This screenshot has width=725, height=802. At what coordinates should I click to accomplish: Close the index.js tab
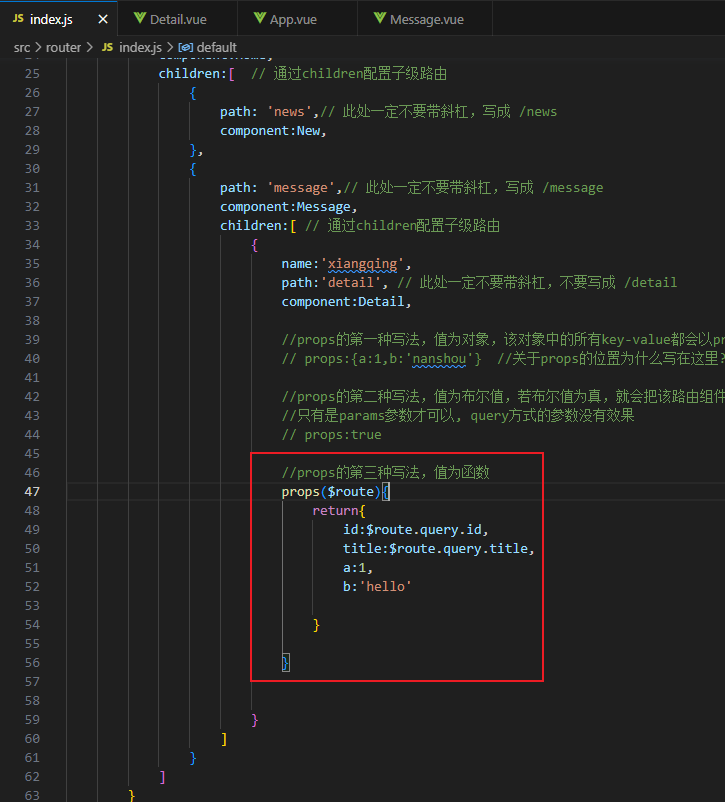click(103, 19)
